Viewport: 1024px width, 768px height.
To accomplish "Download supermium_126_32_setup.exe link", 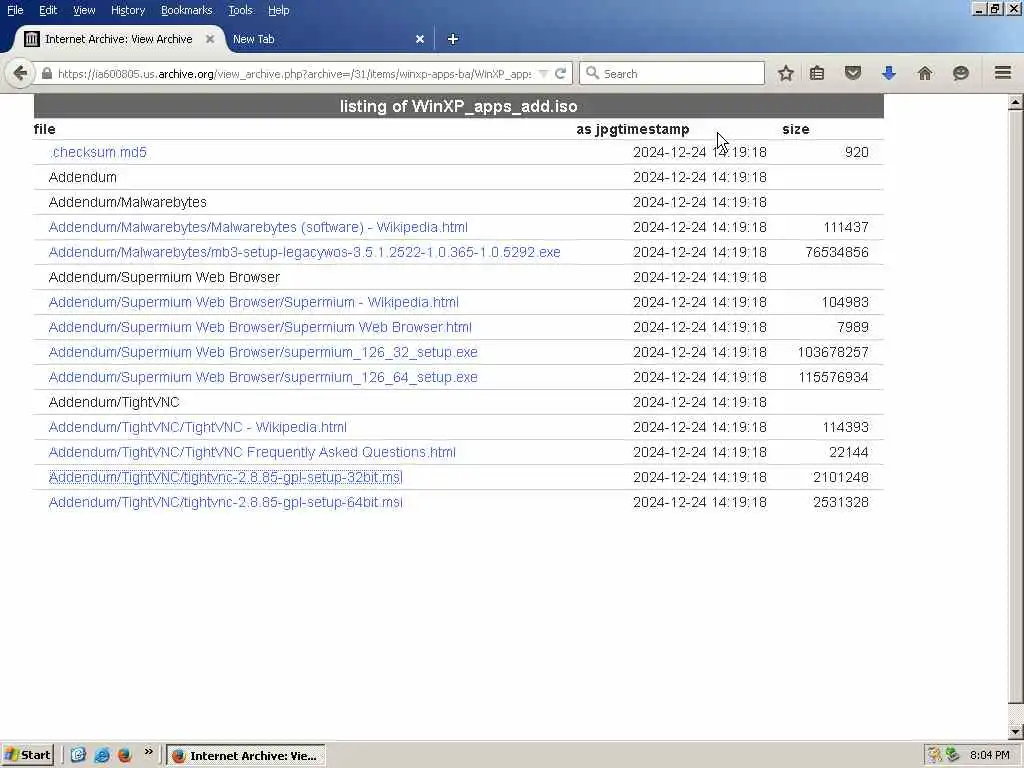I will 263,352.
